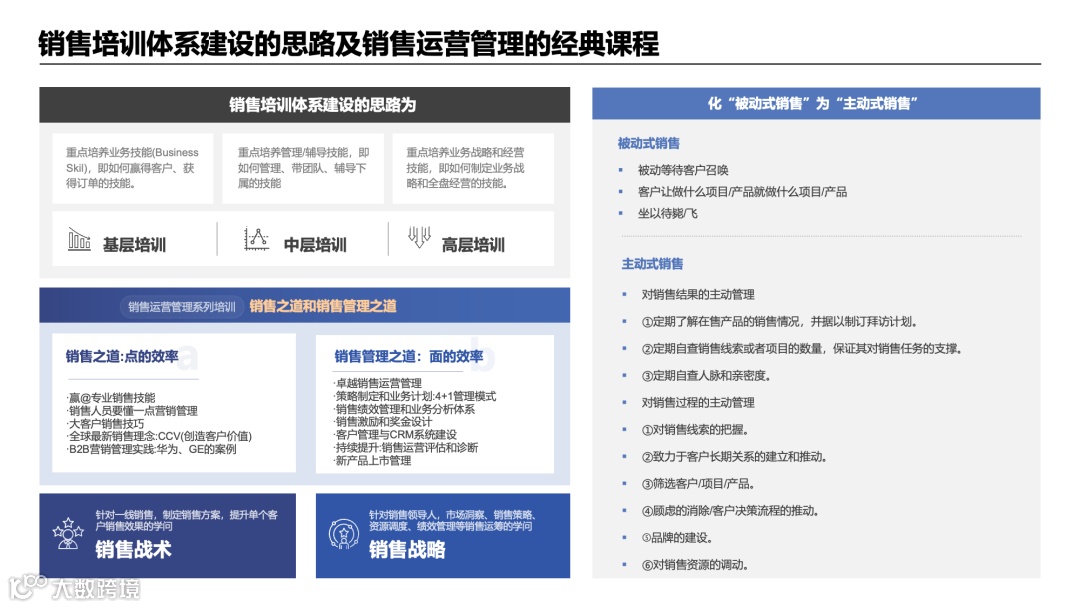Click the down-arrows icon beside 高层培训
This screenshot has width=1080, height=608.
[x=419, y=237]
